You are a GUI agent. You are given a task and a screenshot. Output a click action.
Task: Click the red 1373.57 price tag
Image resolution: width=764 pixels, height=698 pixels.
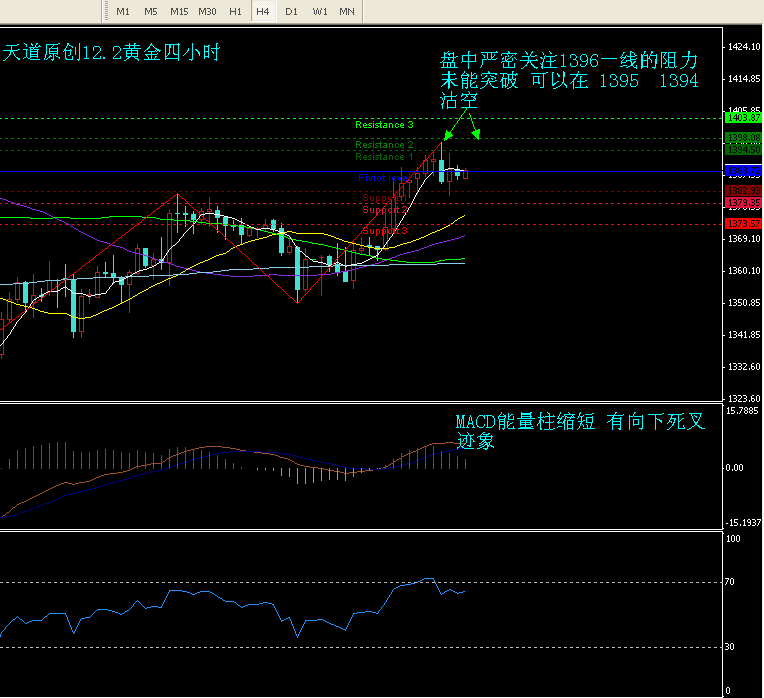(744, 224)
